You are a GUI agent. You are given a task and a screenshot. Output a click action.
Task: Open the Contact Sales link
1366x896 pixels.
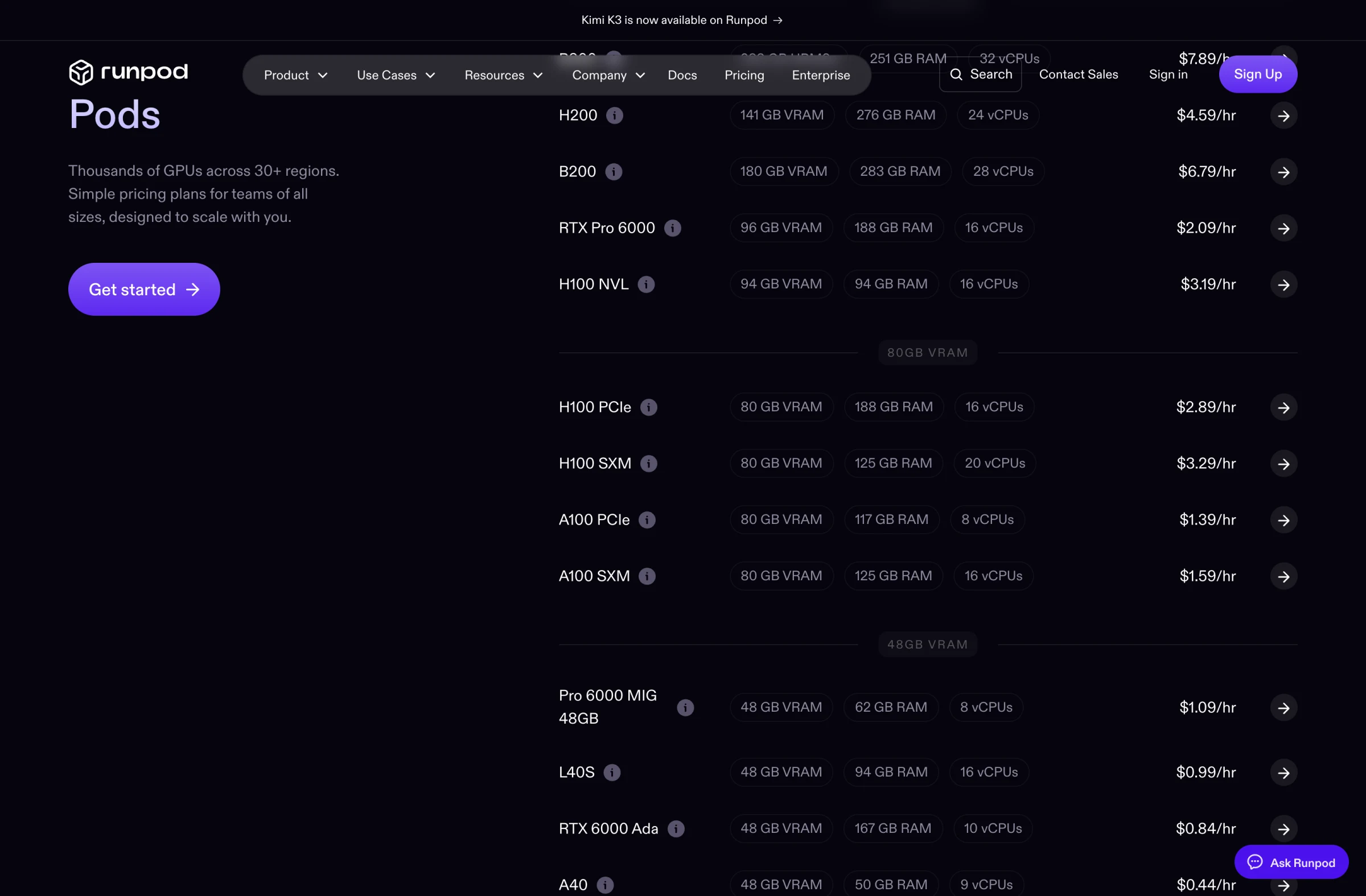[1078, 75]
